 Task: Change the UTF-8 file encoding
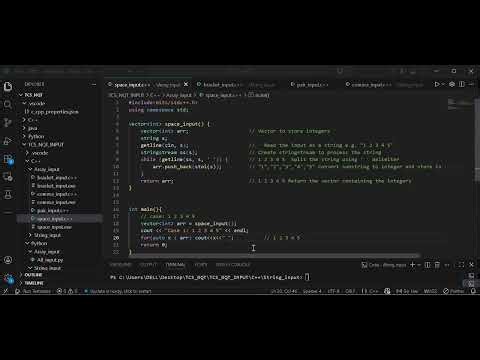[334, 291]
